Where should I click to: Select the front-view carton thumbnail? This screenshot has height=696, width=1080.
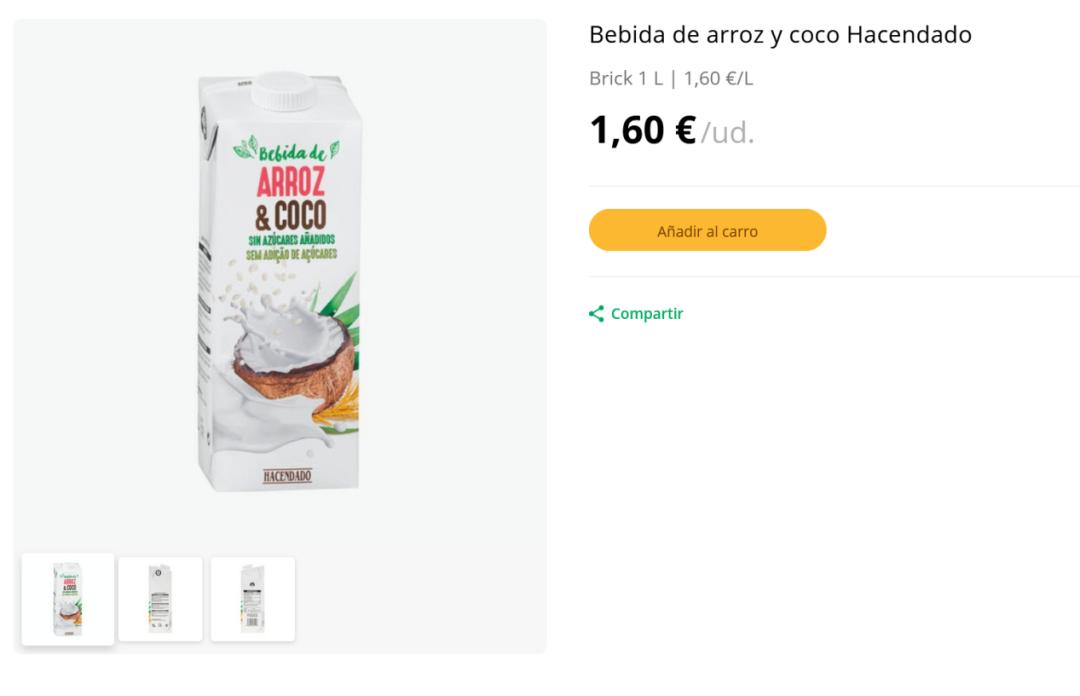[67, 598]
